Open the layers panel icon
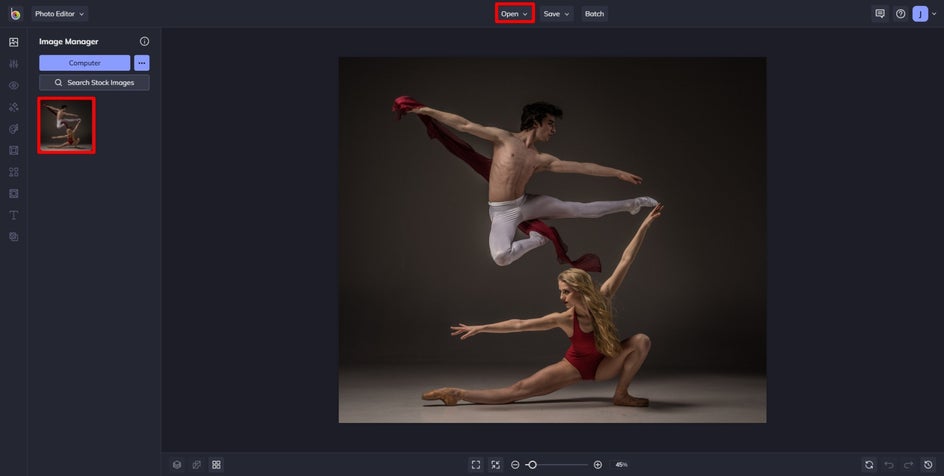 [177, 465]
